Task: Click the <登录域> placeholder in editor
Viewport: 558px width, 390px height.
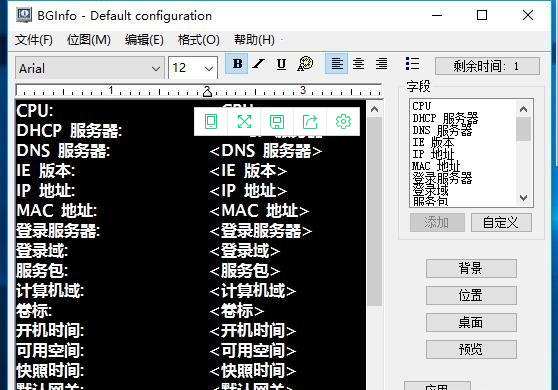Action: coord(244,251)
